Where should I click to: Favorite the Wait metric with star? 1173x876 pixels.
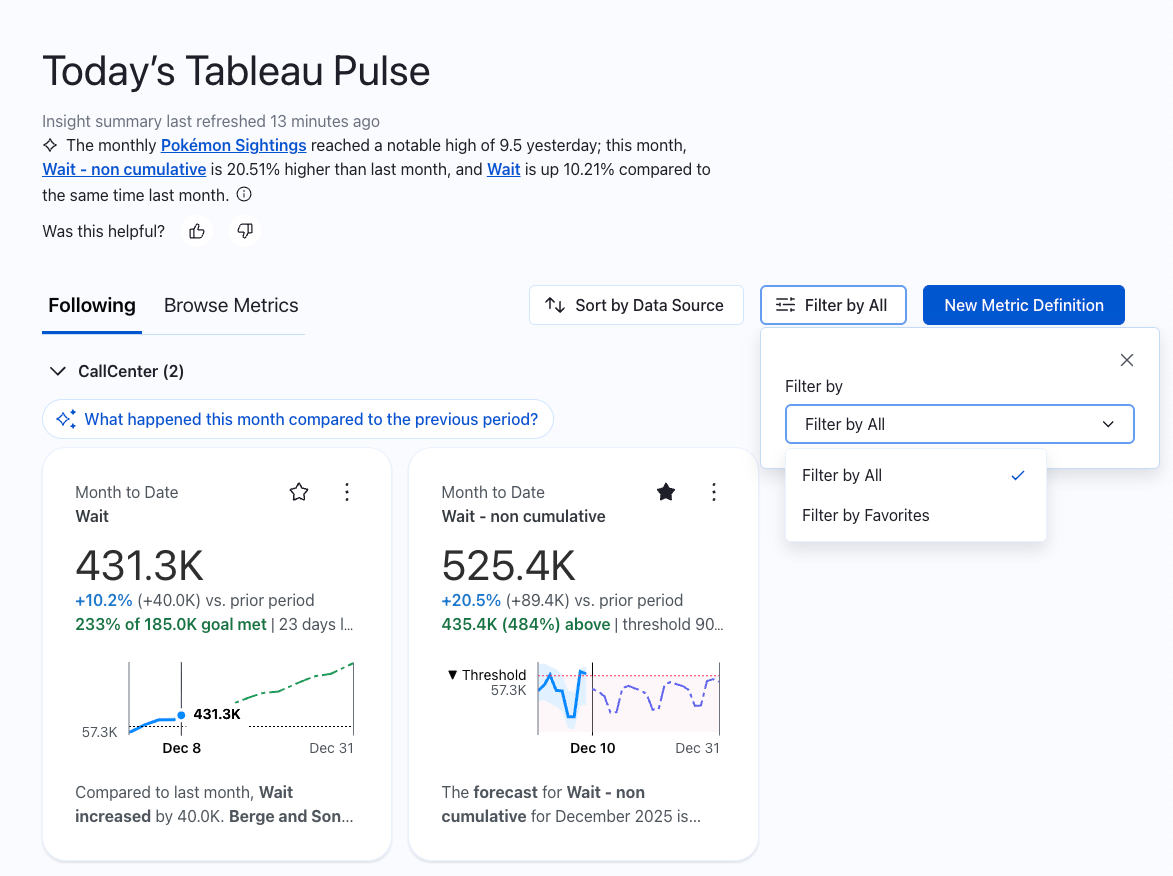299,492
